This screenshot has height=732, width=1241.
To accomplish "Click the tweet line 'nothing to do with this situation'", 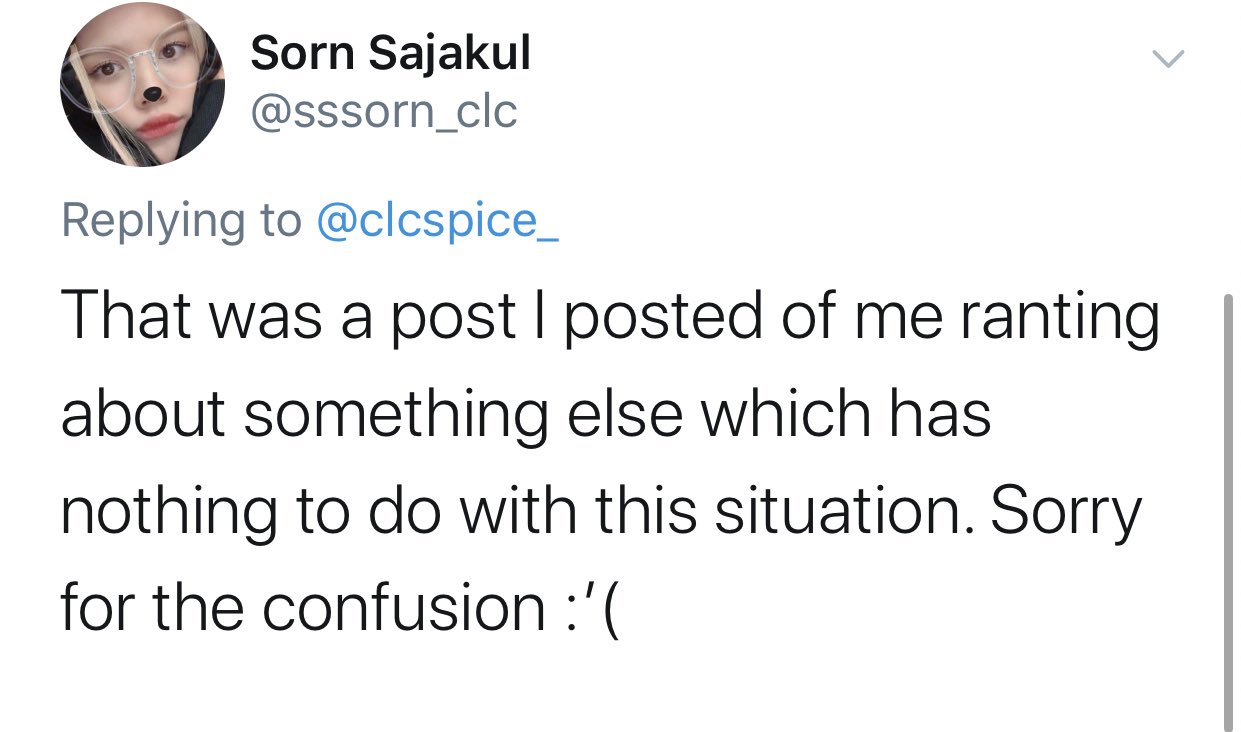I will 601,513.
